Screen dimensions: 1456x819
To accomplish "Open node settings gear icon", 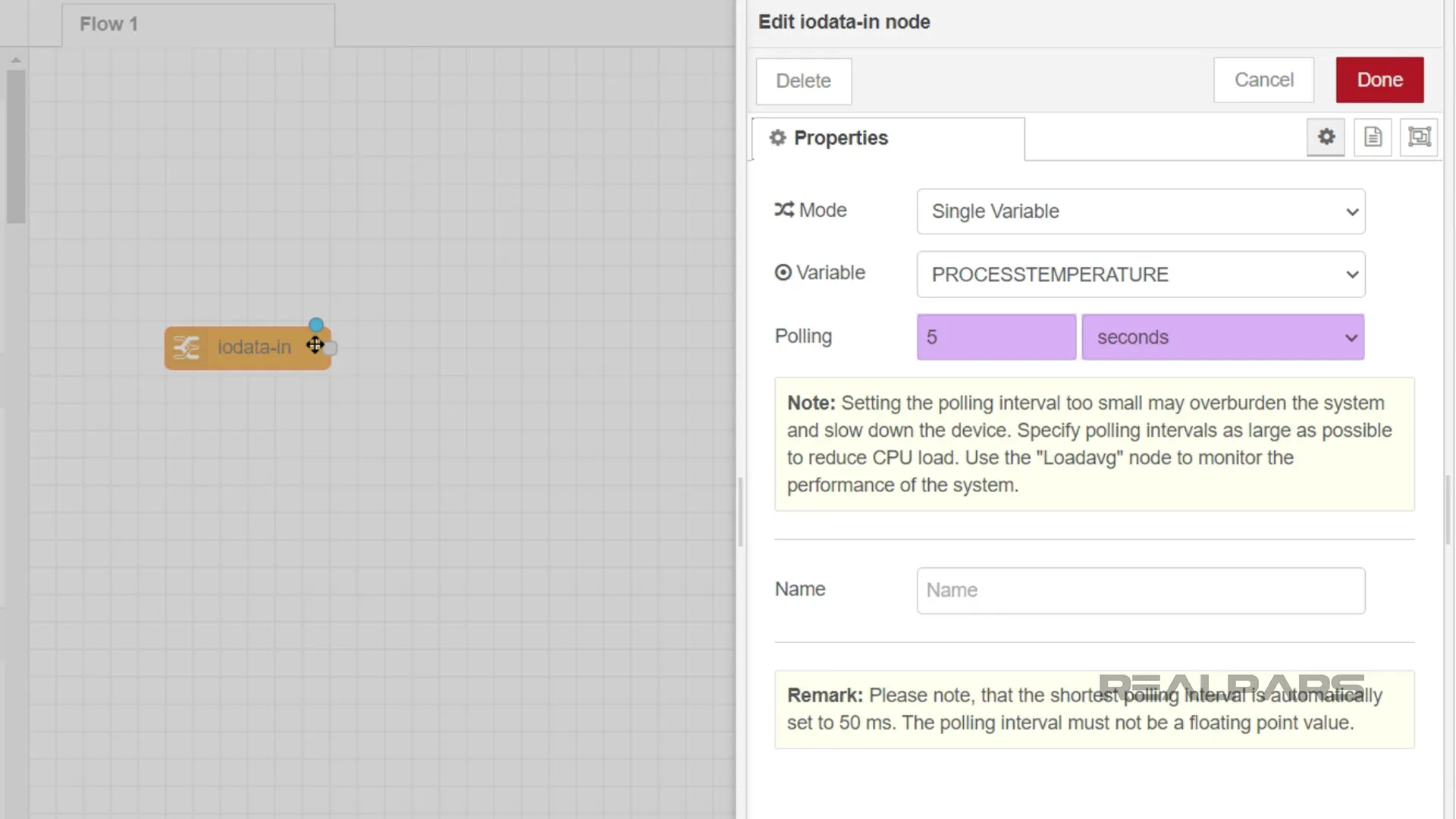I will click(1326, 137).
